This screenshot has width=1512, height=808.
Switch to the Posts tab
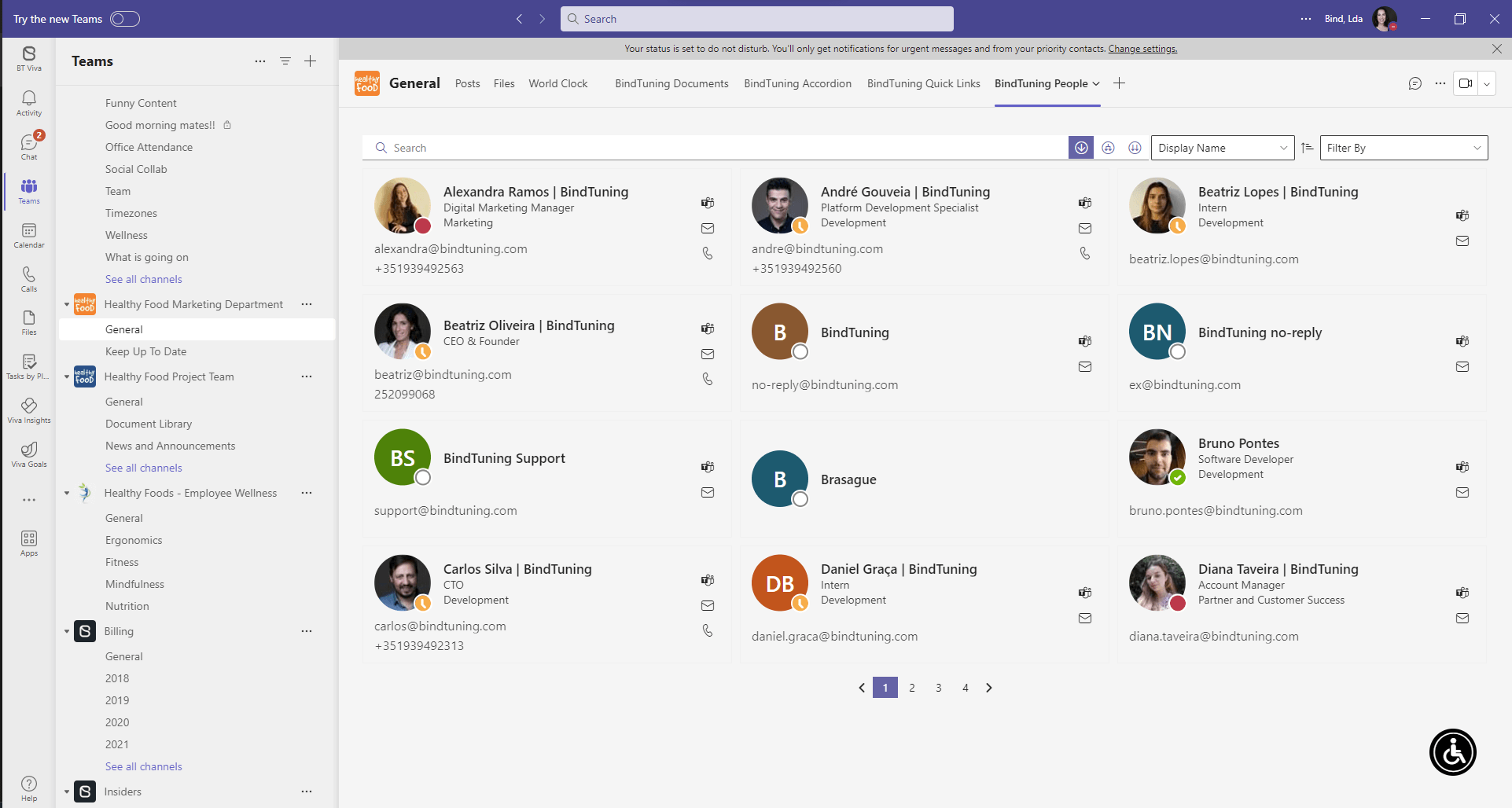pyautogui.click(x=467, y=83)
